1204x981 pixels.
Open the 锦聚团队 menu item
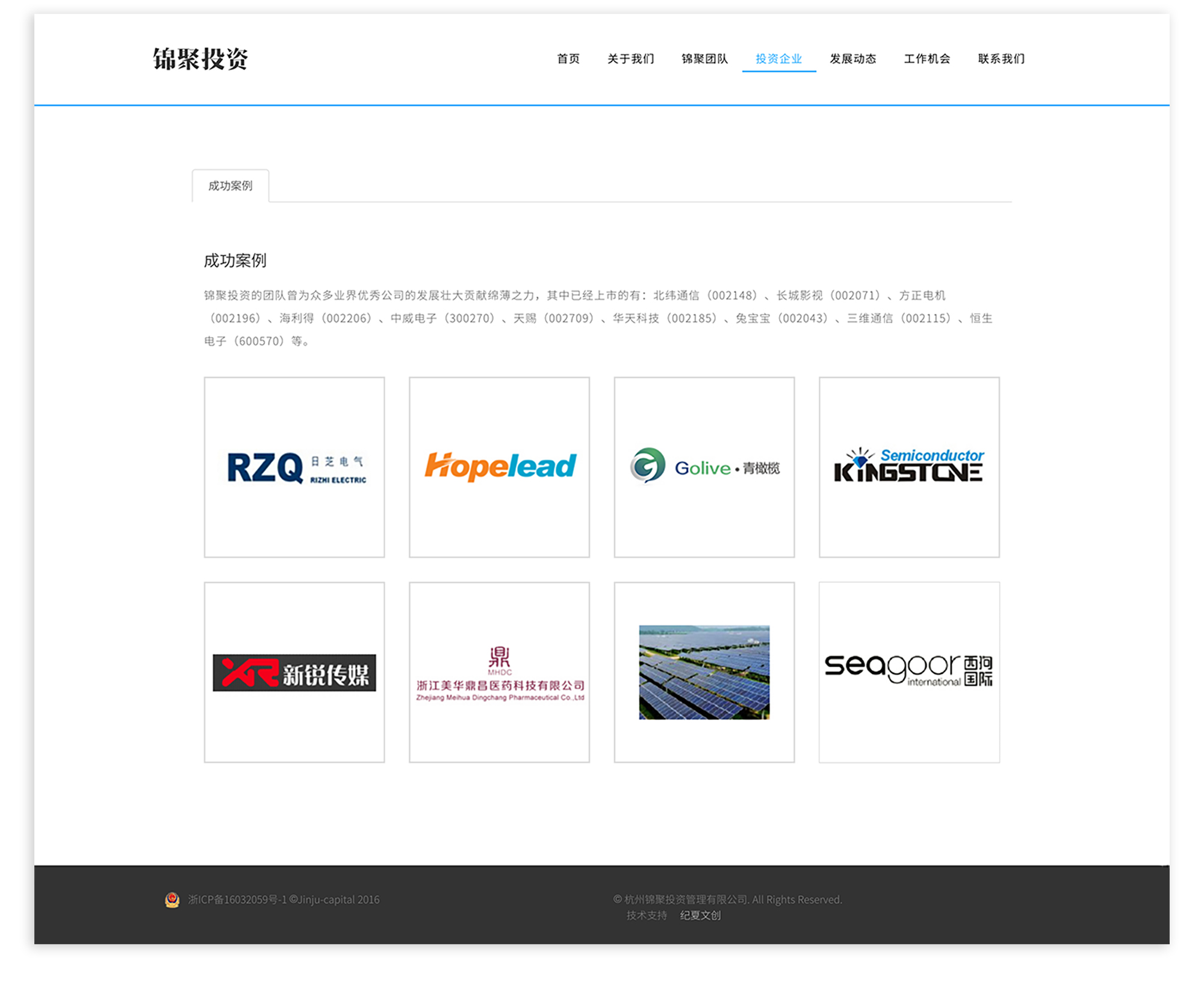click(704, 59)
